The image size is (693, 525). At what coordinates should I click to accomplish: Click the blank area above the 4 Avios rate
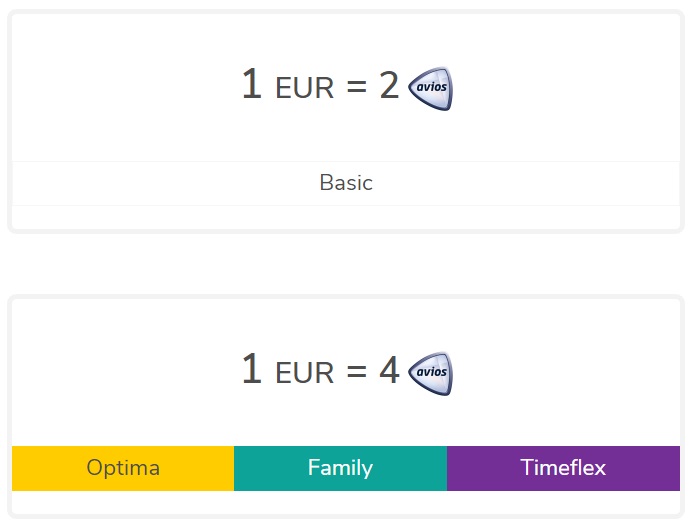point(346,320)
